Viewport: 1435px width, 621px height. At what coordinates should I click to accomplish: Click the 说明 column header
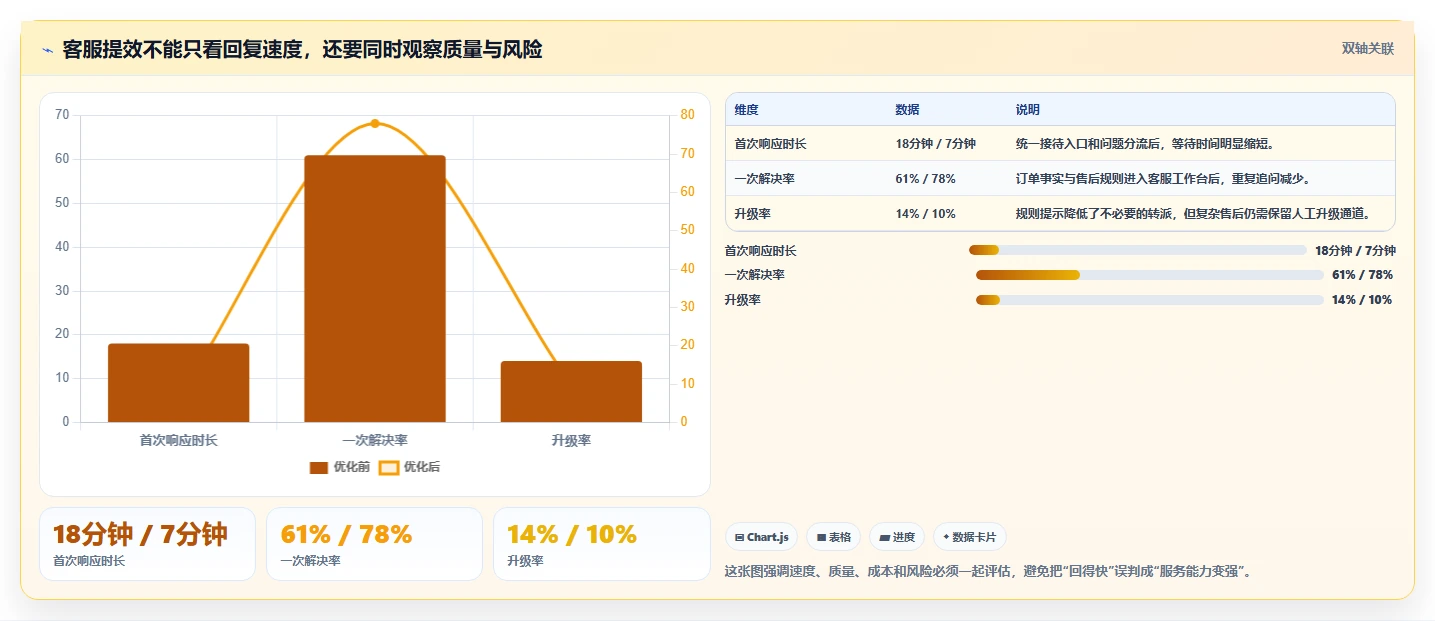(x=1027, y=110)
